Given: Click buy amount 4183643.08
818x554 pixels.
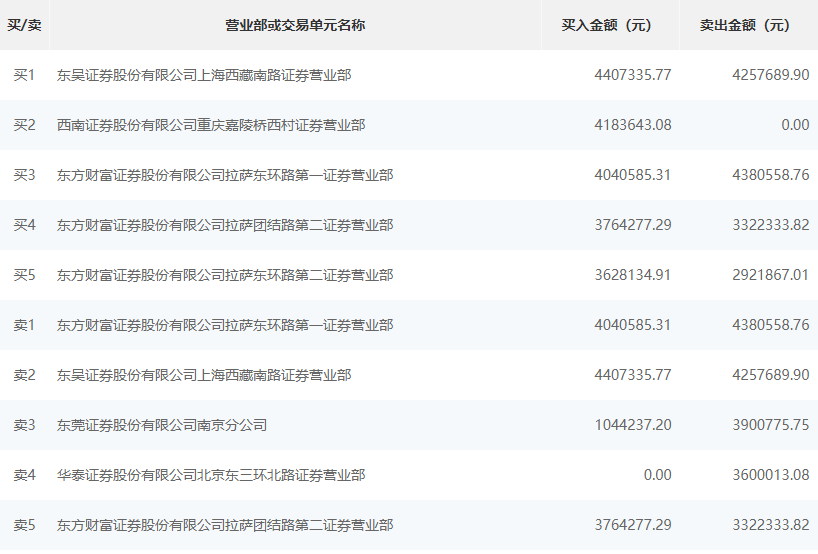Looking at the screenshot, I should coord(633,125).
